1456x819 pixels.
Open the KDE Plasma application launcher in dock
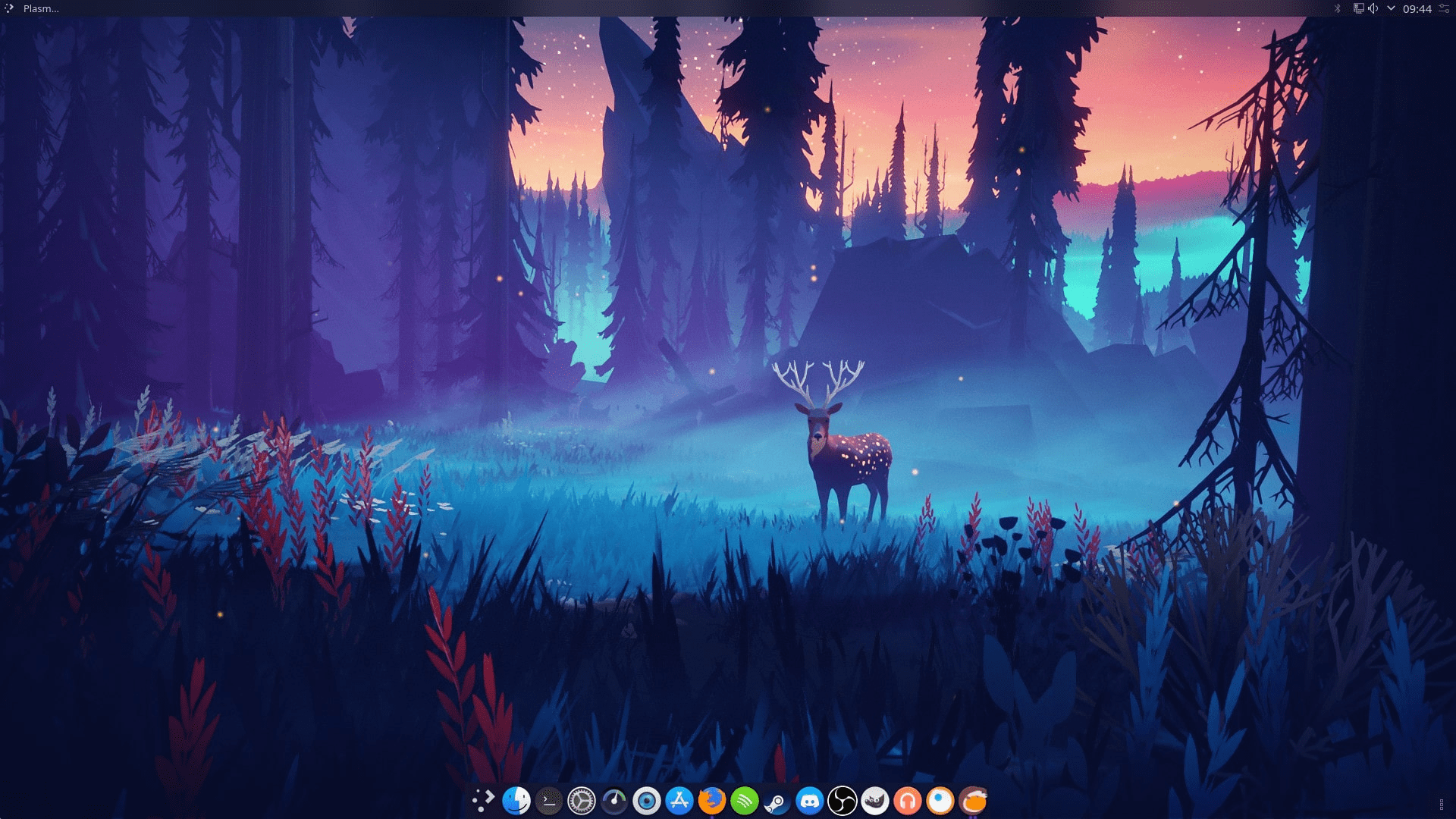[483, 801]
